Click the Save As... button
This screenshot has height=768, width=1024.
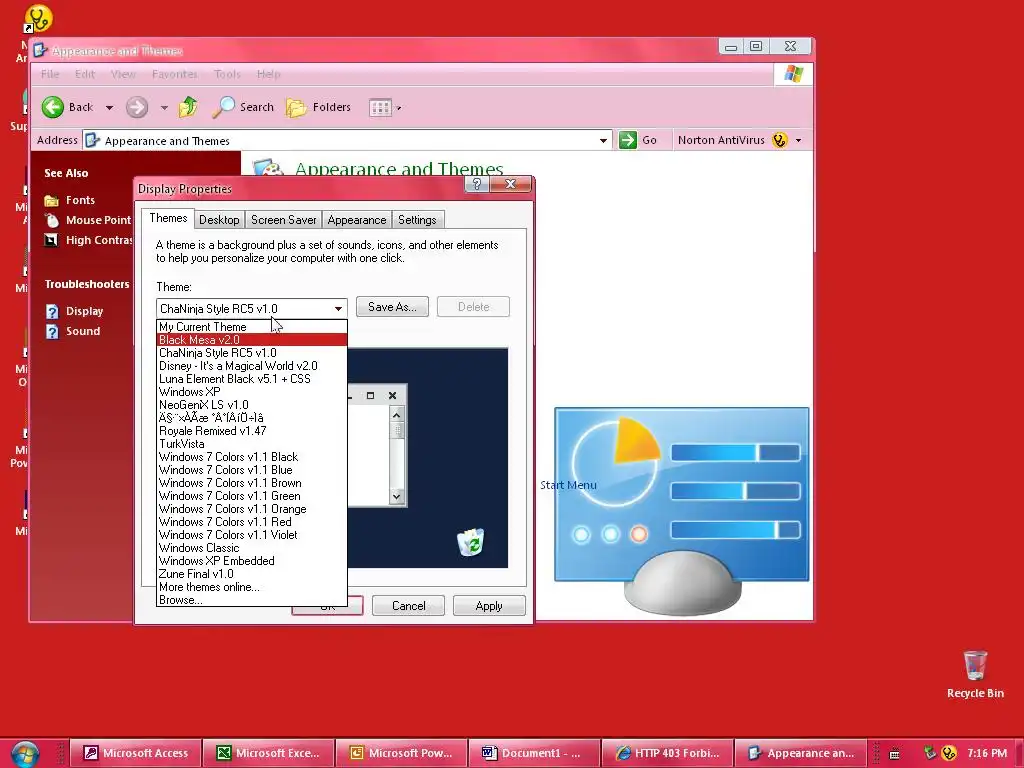tap(392, 307)
